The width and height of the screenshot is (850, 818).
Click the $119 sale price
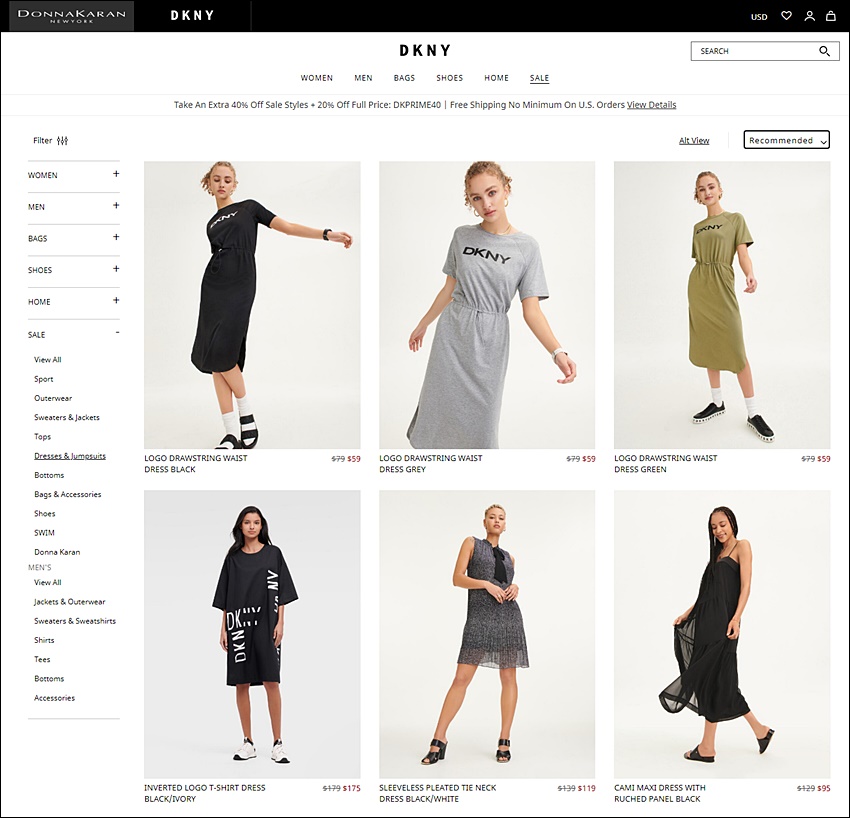pyautogui.click(x=587, y=788)
